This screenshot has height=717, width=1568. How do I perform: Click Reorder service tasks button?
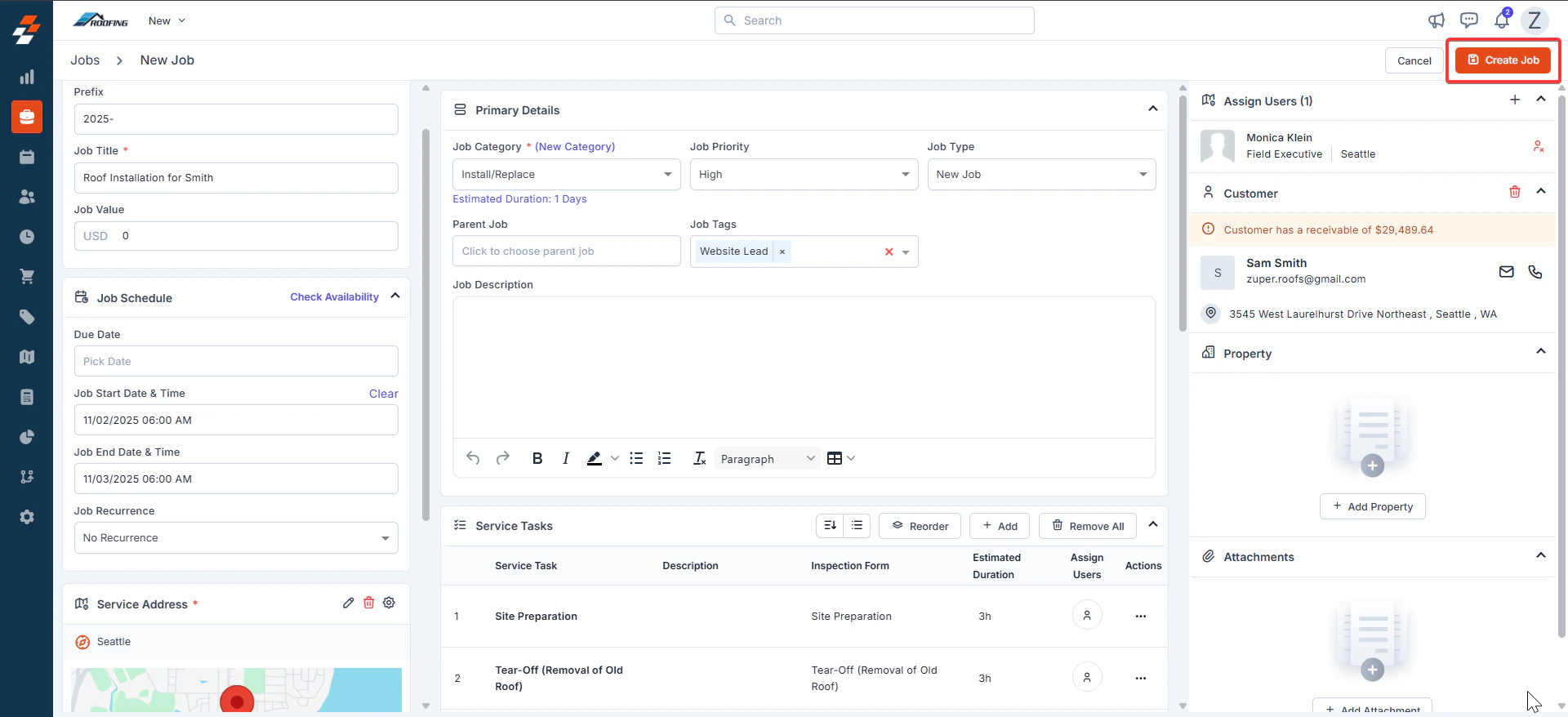tap(920, 526)
